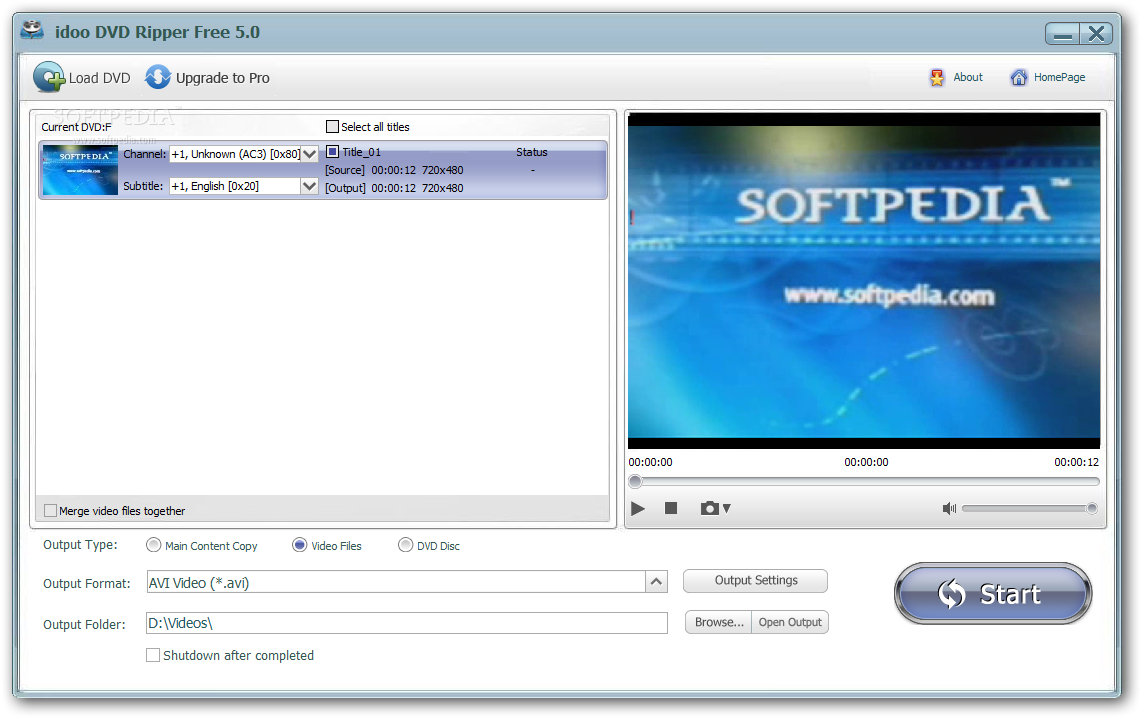Select Video Files output type
1142x718 pixels.
tap(299, 545)
